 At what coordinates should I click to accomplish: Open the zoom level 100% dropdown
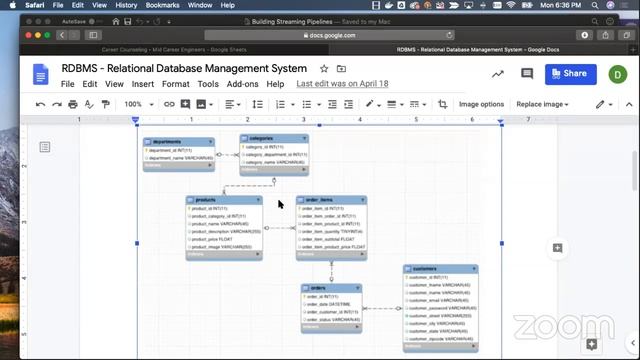[x=139, y=104]
